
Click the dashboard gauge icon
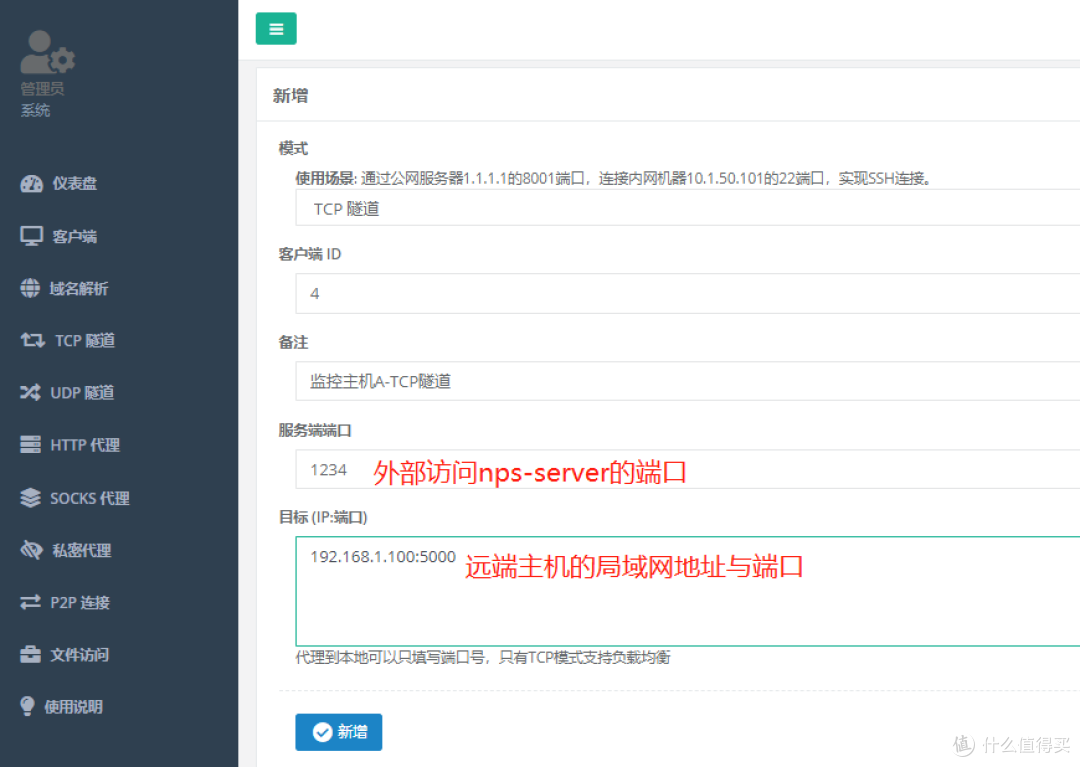[x=32, y=183]
